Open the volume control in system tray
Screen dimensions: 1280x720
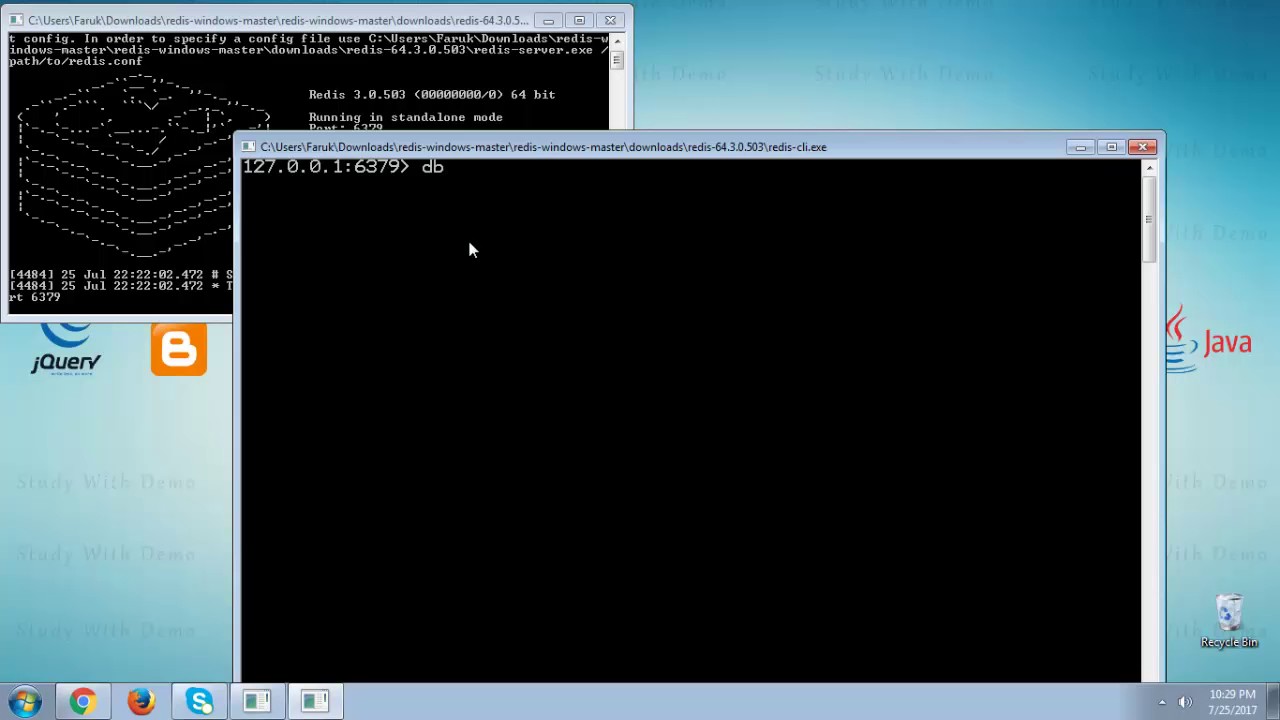(1186, 702)
